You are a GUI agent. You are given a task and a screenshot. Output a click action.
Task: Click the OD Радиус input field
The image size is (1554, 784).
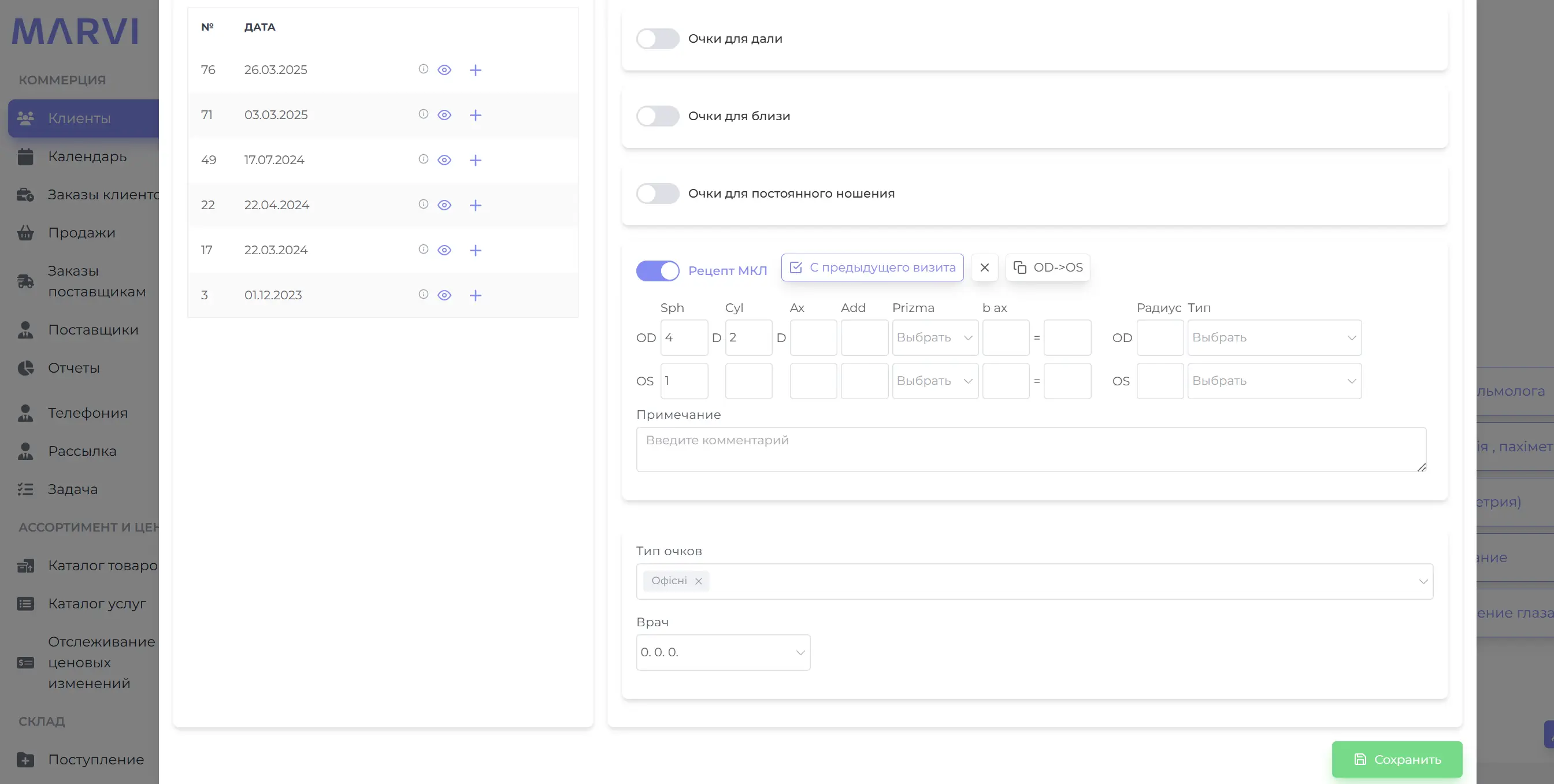click(1160, 338)
